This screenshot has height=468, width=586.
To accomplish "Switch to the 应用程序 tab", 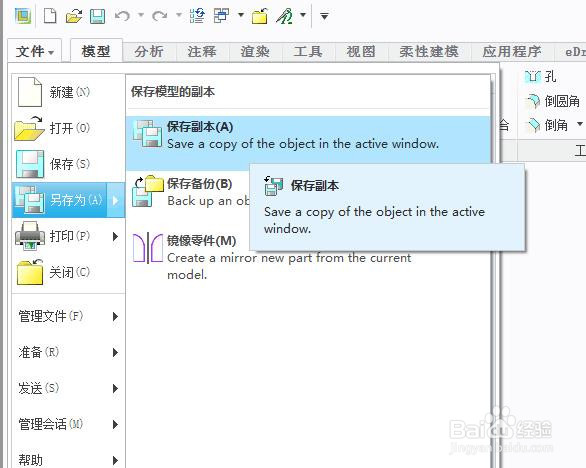I will (512, 51).
